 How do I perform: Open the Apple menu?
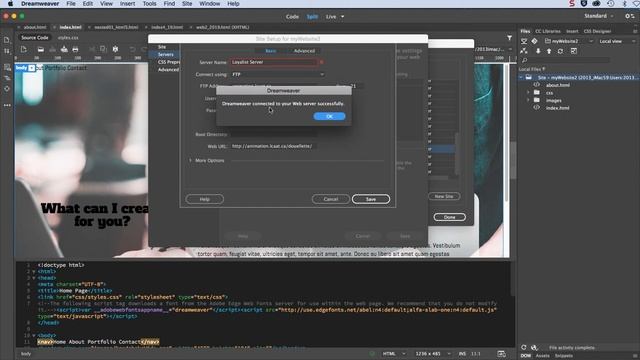pos(11,4)
